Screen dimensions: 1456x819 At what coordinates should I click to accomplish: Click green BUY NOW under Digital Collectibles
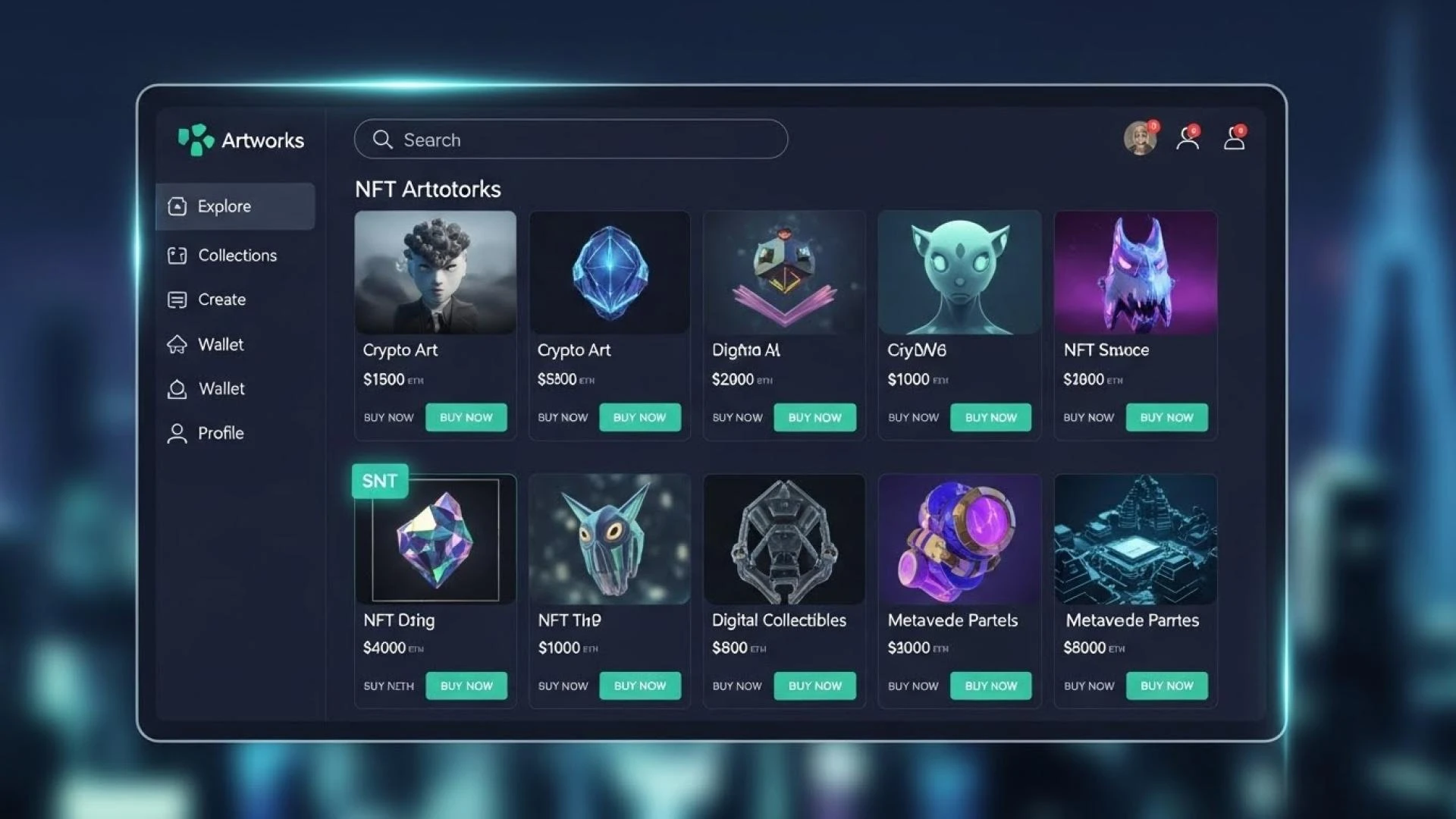[815, 686]
